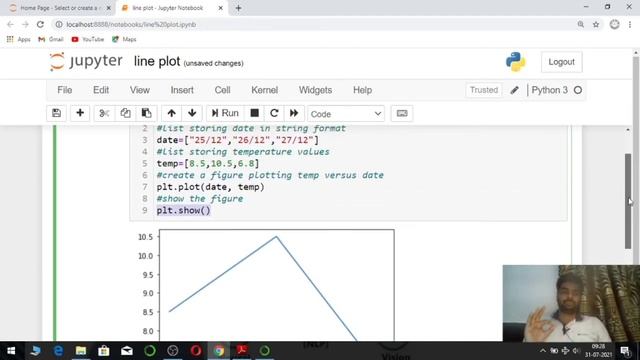The width and height of the screenshot is (640, 360).
Task: Restart the kernel with circular arrow
Action: point(274,113)
